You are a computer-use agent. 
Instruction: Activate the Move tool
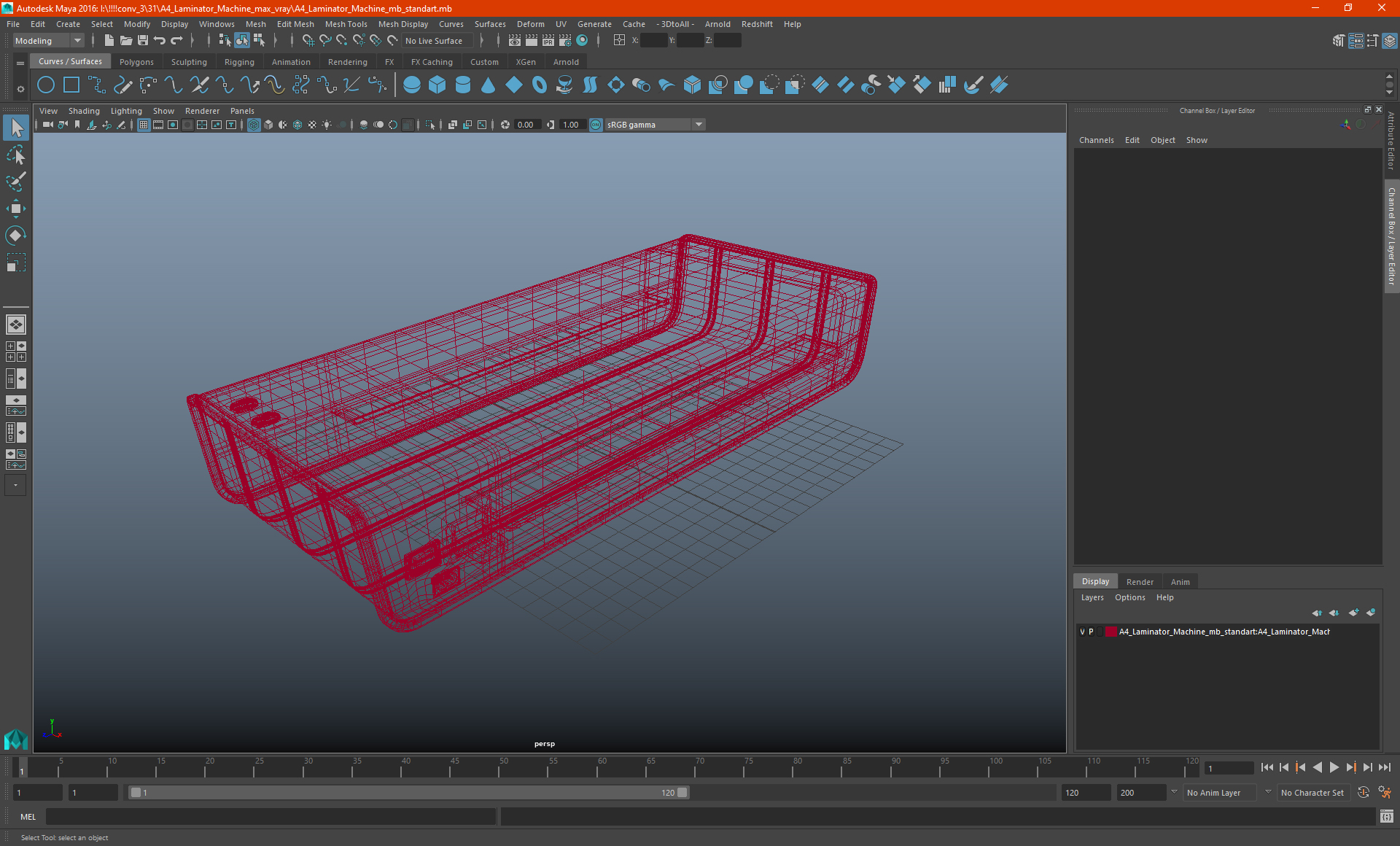coord(16,209)
